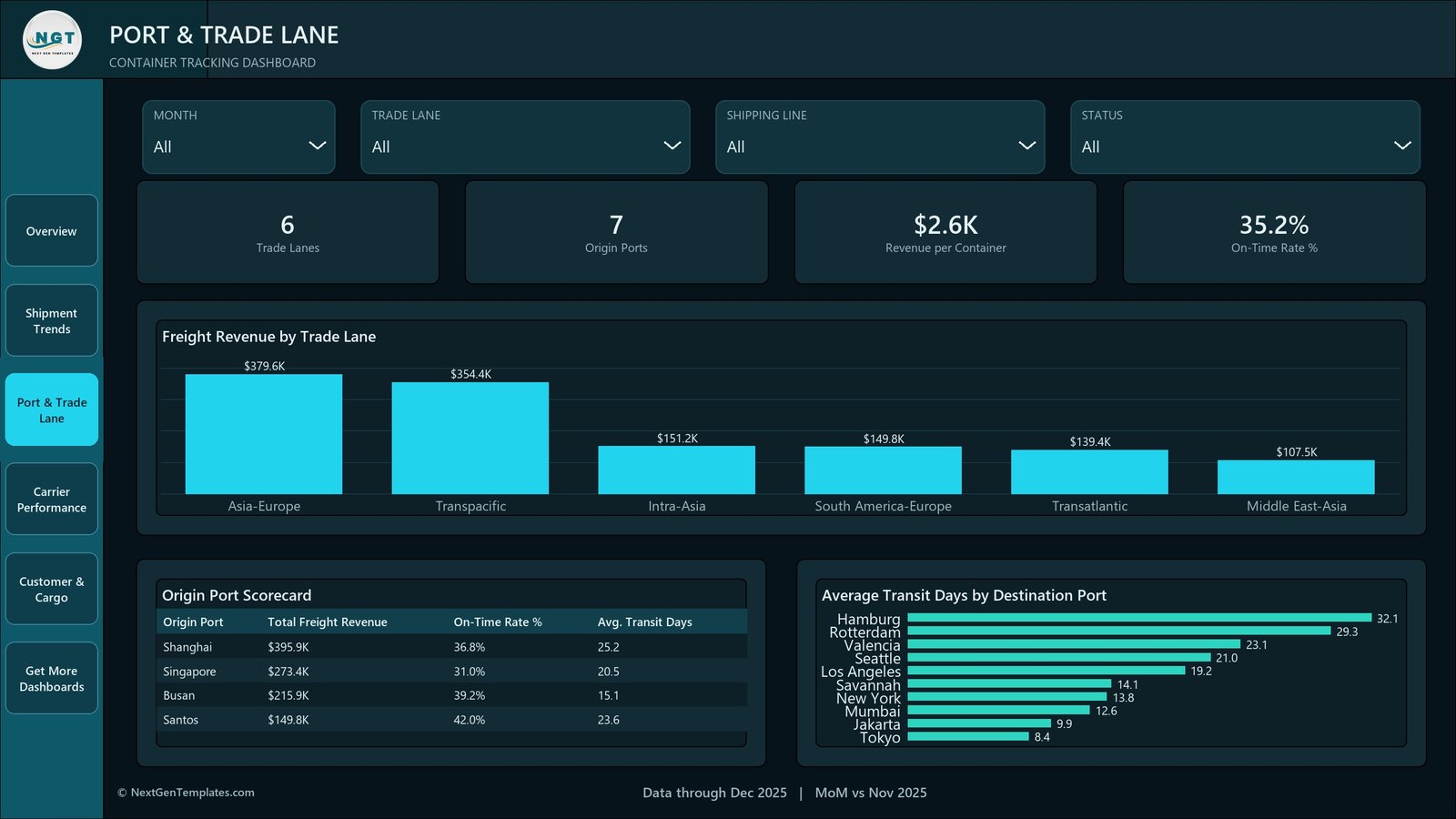Expand the Shipping Line dropdown chevron

click(x=1027, y=146)
